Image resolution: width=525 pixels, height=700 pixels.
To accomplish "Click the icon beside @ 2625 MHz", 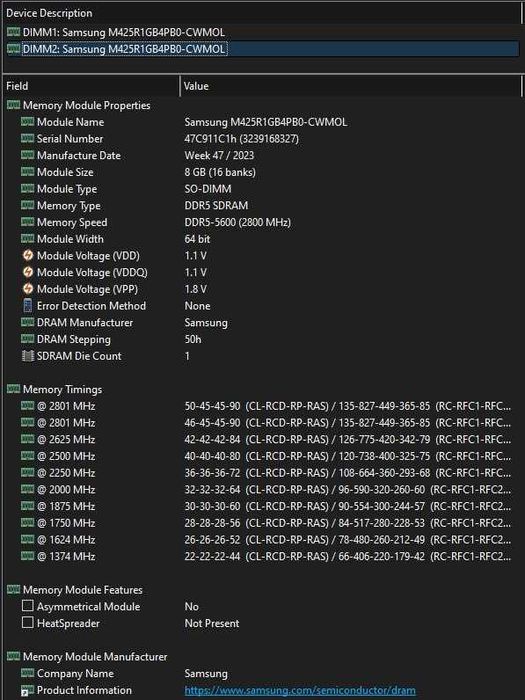I will pos(27,439).
